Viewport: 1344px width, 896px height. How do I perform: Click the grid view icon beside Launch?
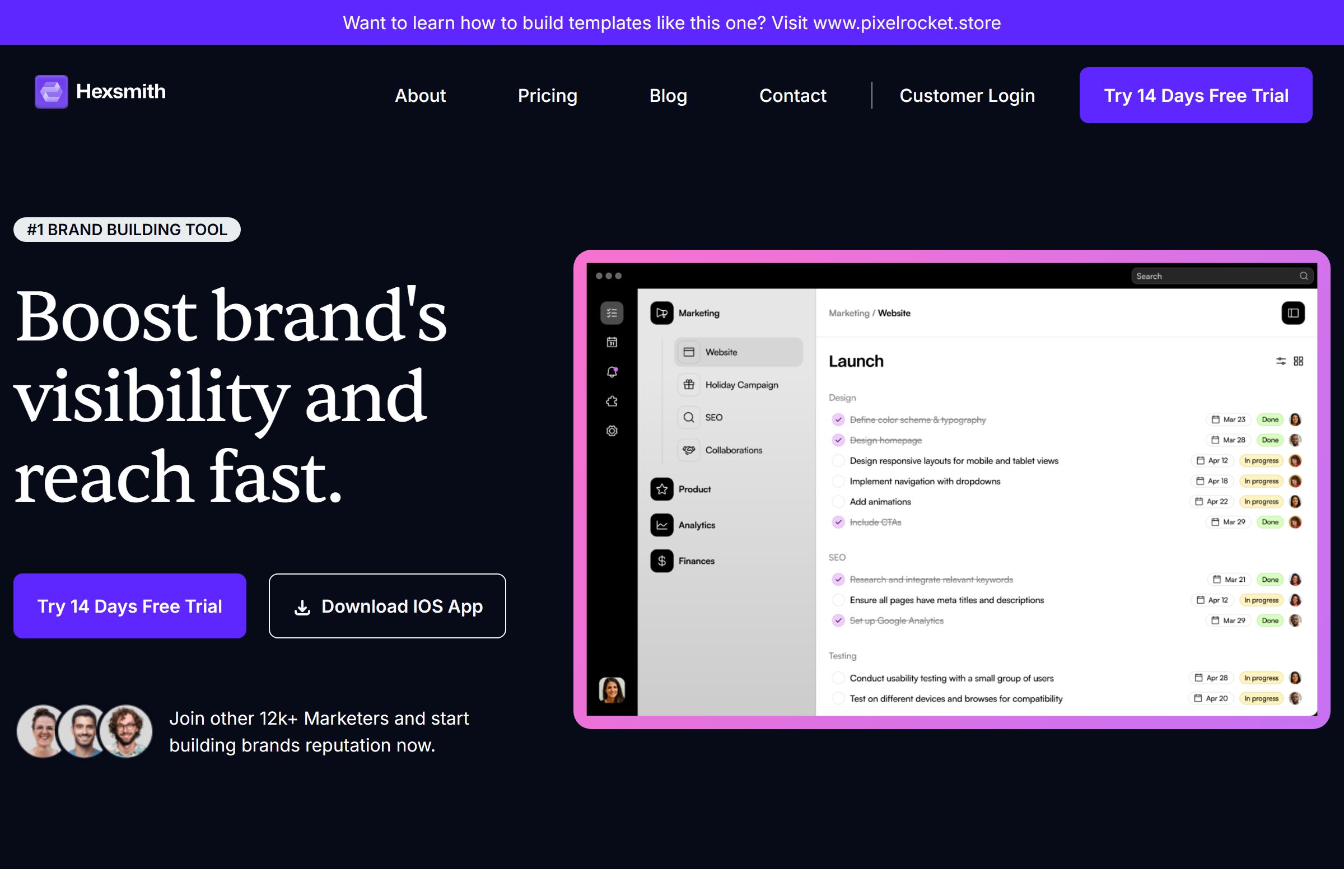point(1298,361)
